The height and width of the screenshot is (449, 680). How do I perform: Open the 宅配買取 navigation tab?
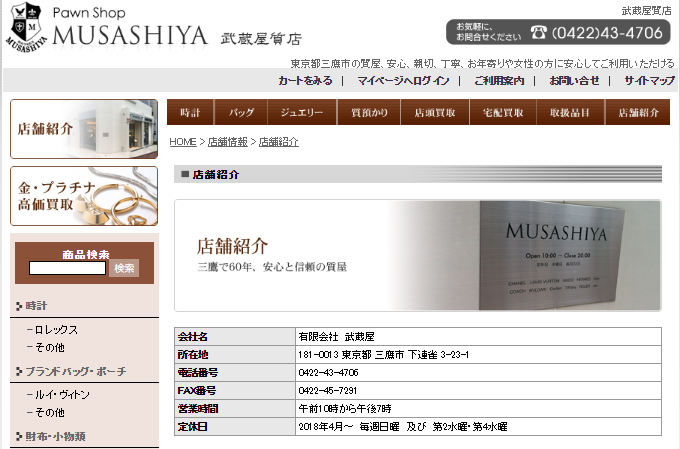[x=503, y=112]
